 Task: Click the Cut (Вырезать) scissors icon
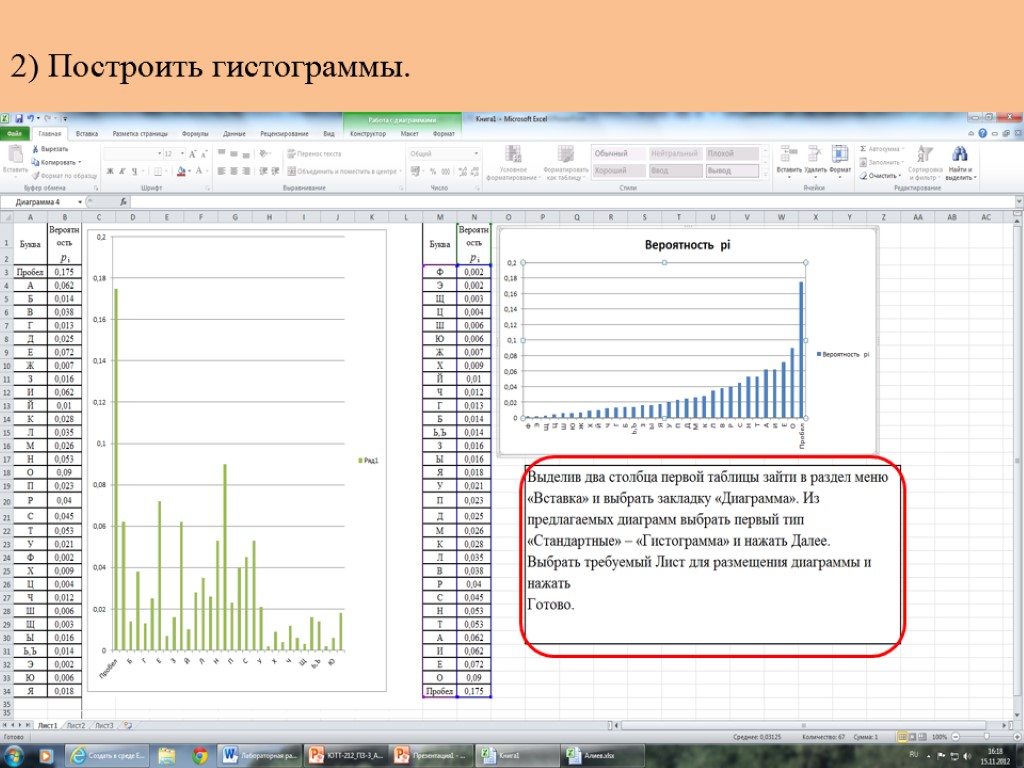click(35, 150)
